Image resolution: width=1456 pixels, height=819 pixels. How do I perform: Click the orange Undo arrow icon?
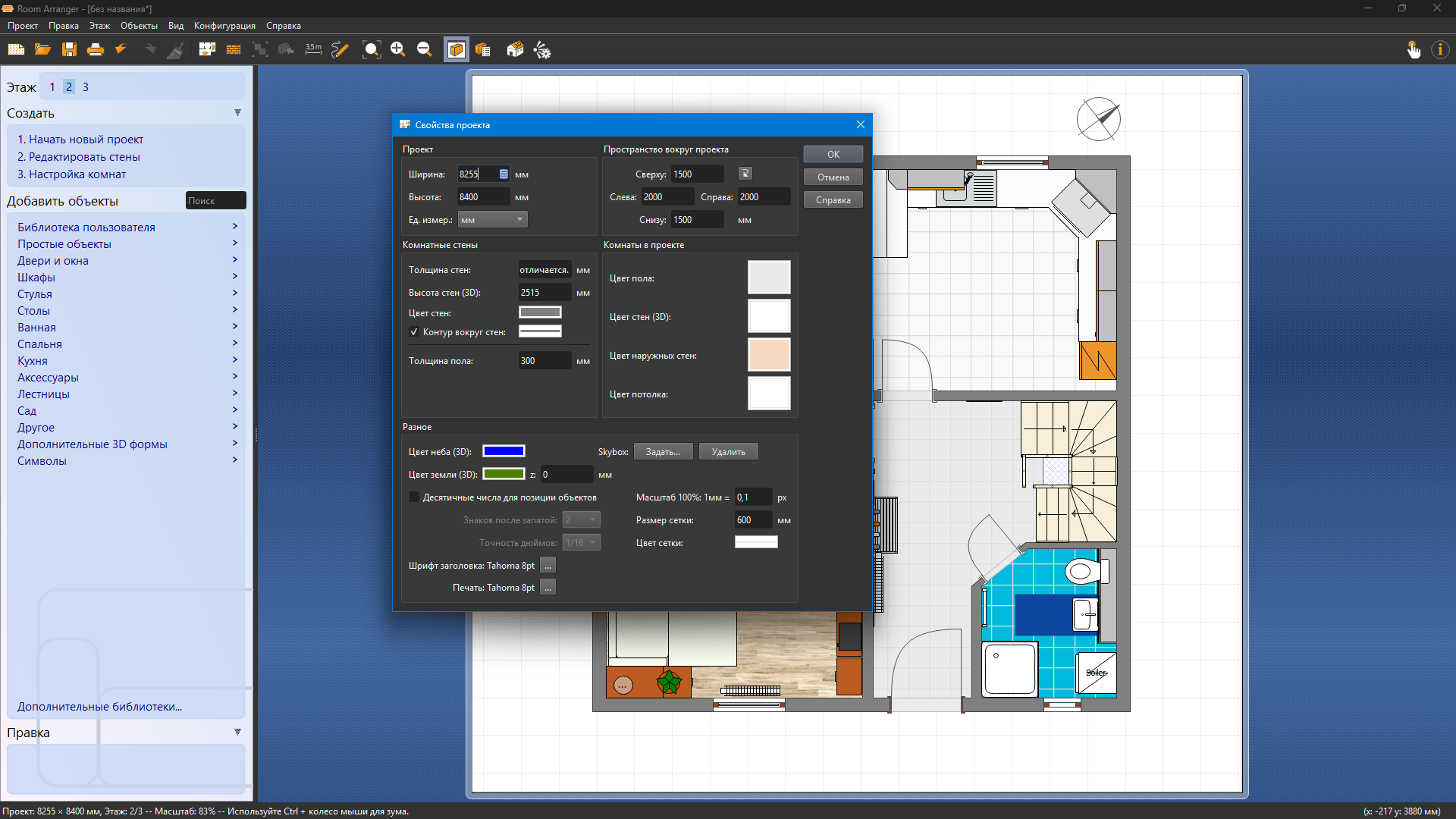(121, 50)
